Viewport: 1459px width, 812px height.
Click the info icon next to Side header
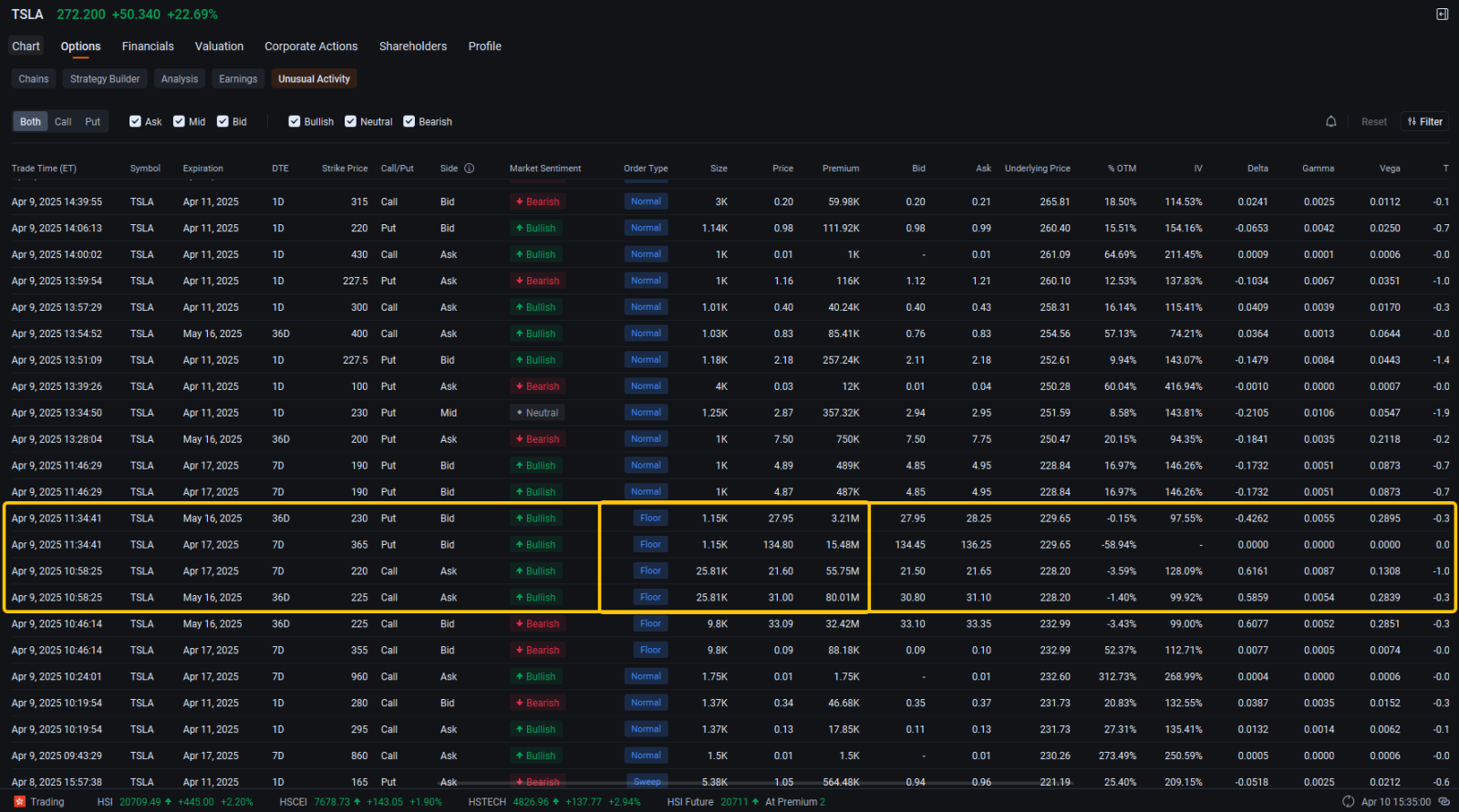469,168
